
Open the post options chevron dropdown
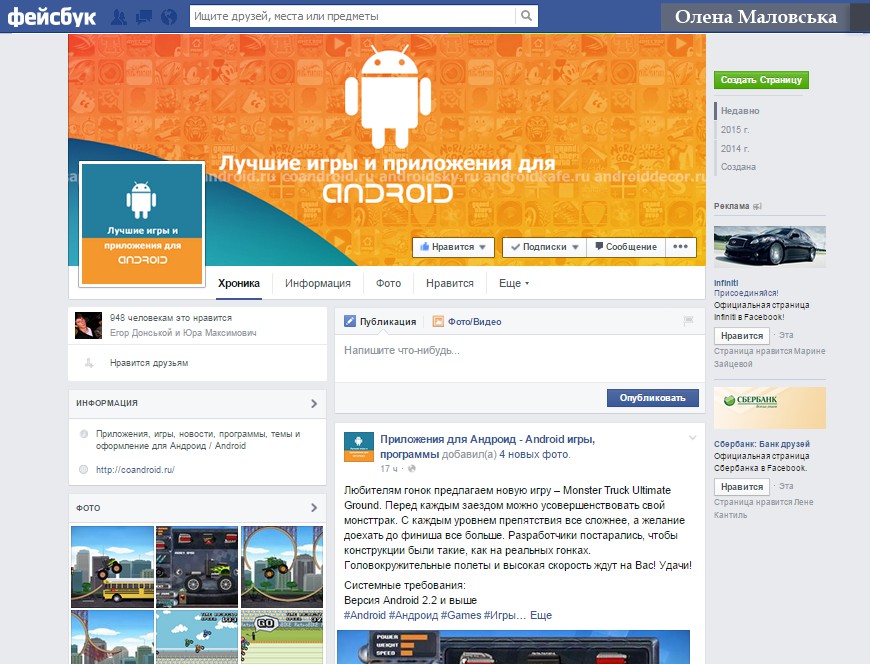pos(692,438)
